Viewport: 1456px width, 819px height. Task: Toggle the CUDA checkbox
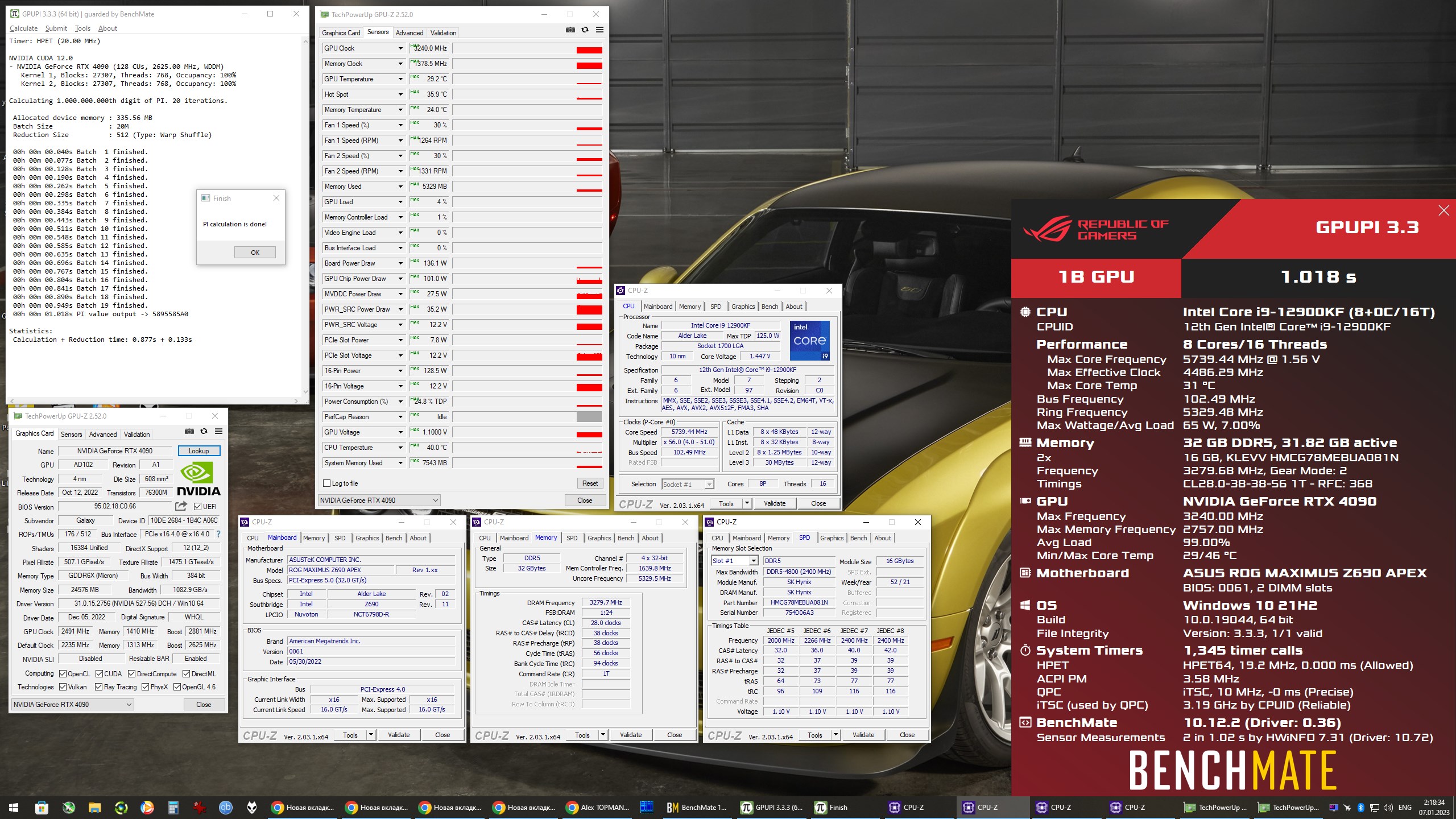99,673
